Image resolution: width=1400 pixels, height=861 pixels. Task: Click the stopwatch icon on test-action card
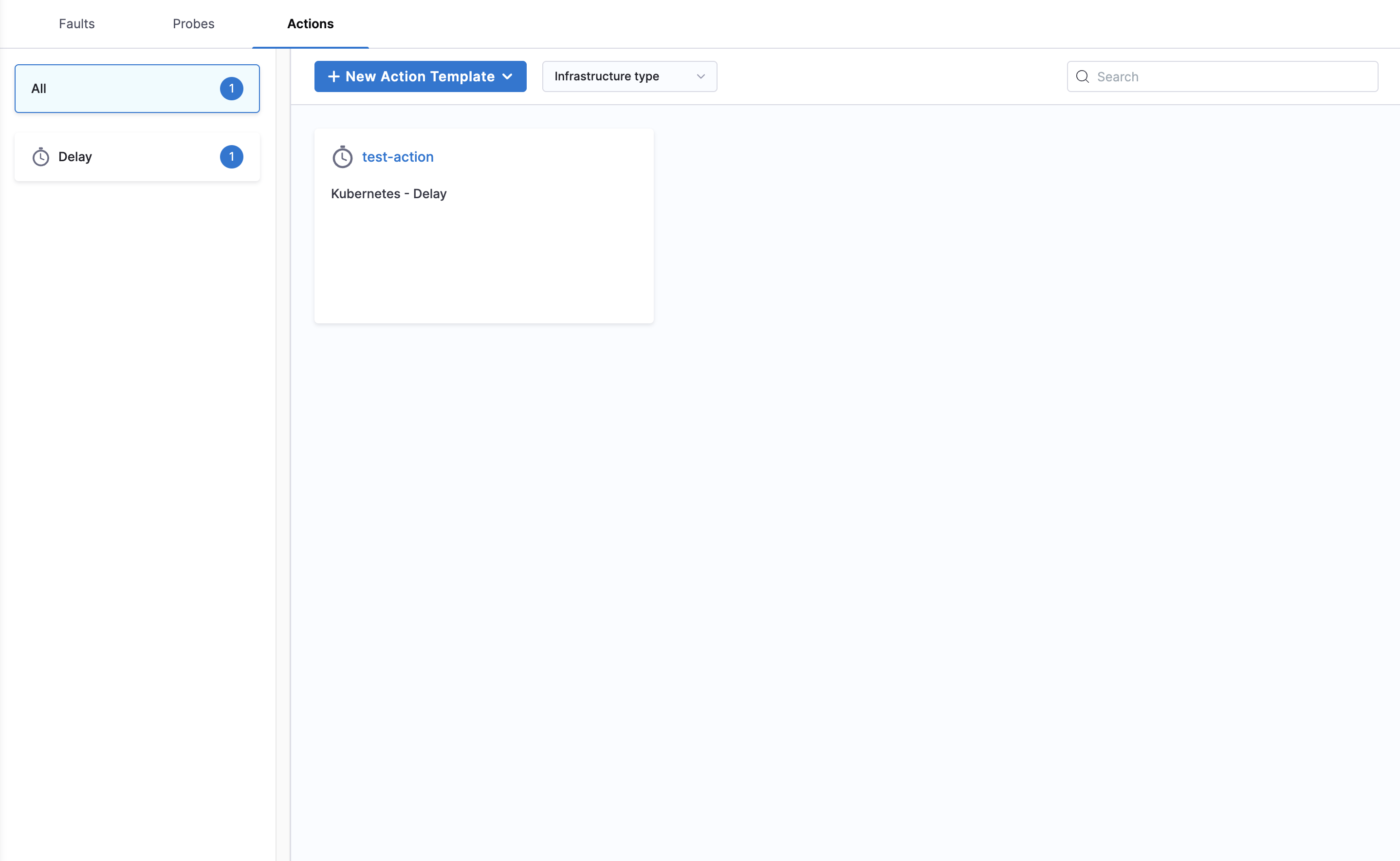tap(342, 157)
